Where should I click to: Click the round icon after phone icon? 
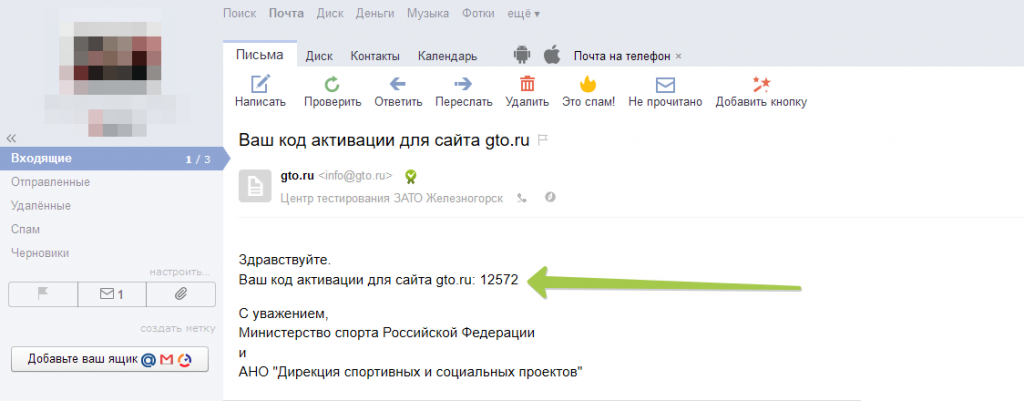tap(551, 197)
